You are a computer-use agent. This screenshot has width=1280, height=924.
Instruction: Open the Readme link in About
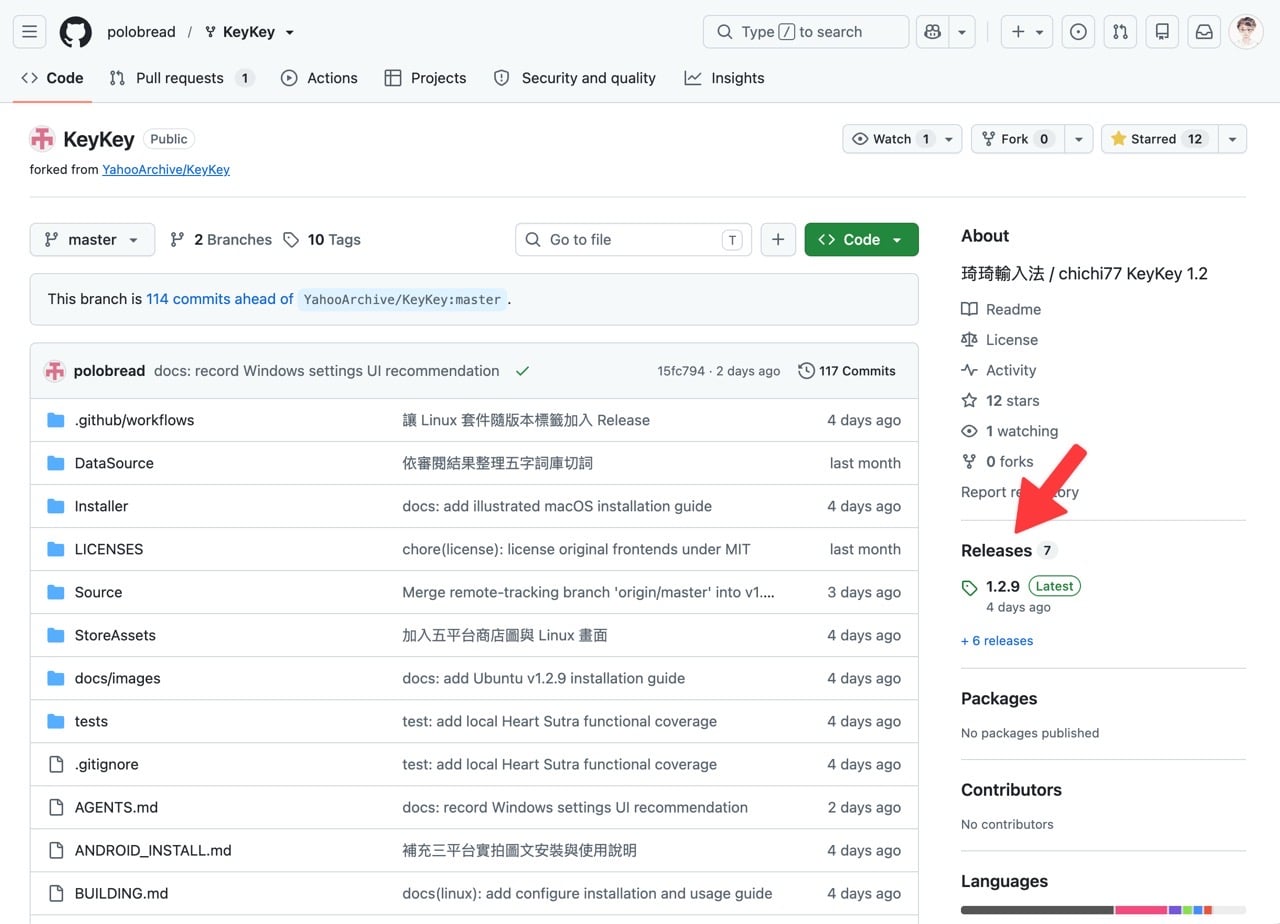1001,310
